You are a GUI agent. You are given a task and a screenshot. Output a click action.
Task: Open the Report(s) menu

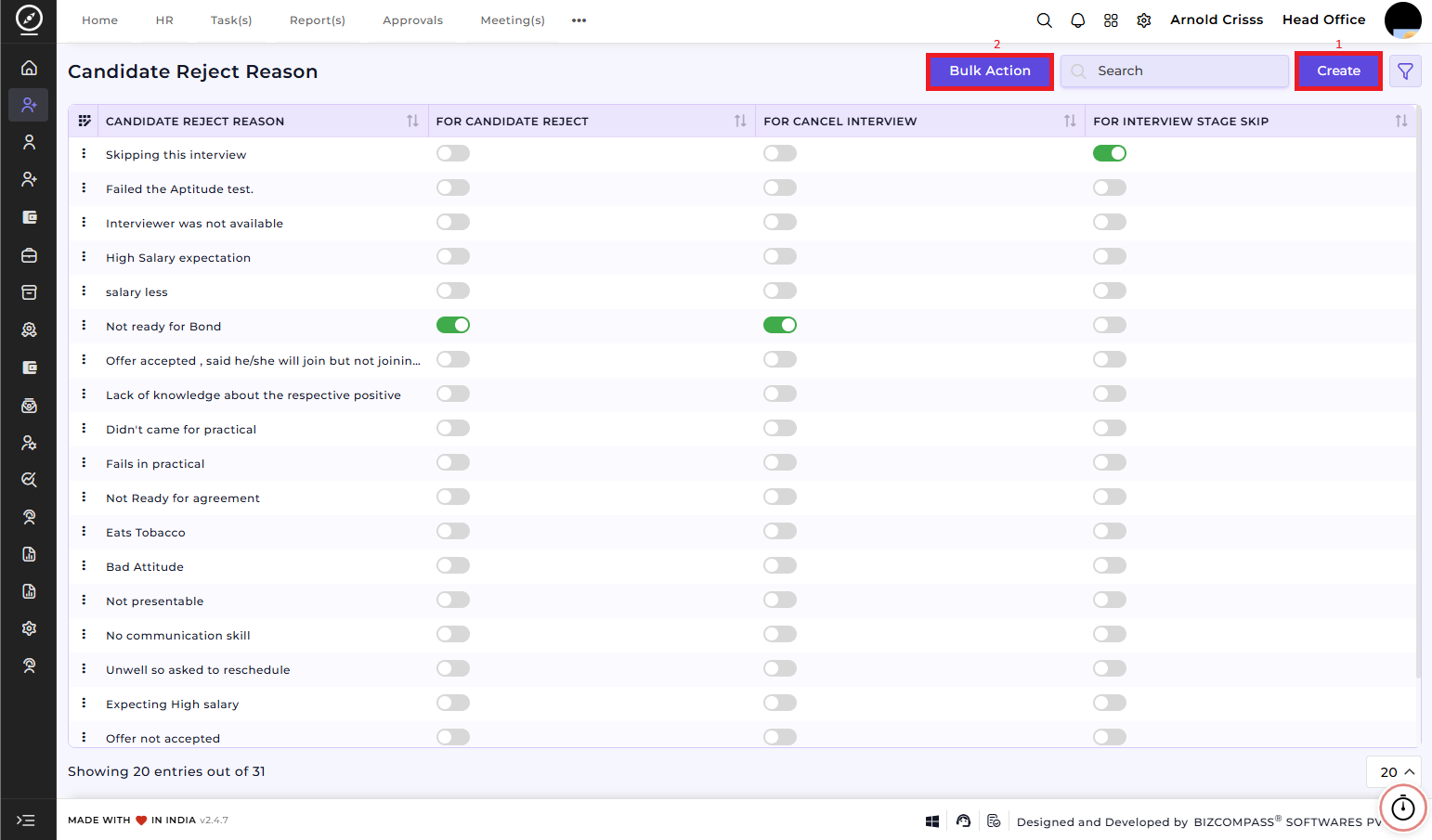[318, 20]
